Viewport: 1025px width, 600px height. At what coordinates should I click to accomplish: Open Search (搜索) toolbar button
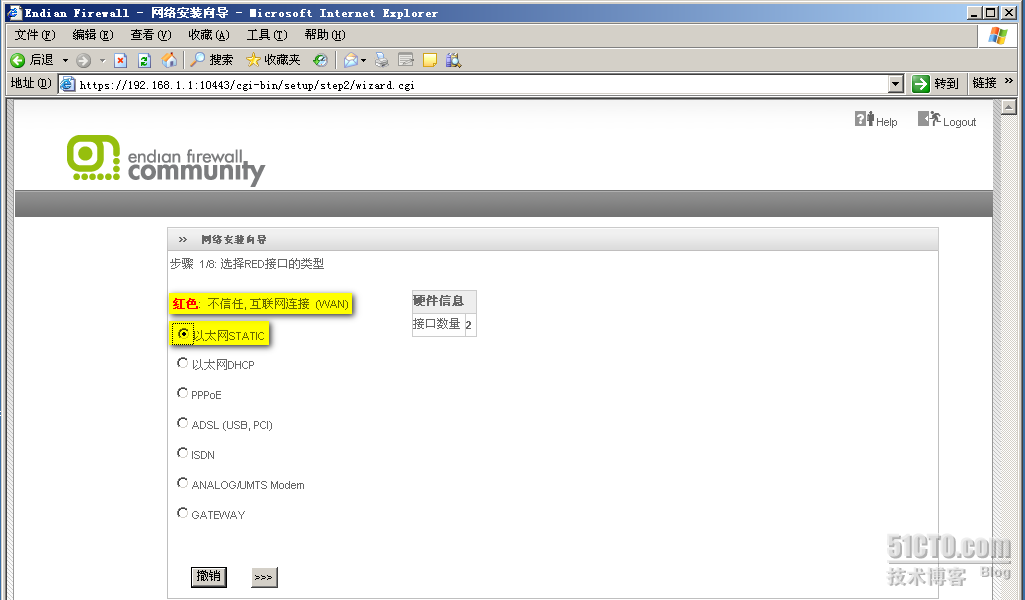[x=212, y=60]
